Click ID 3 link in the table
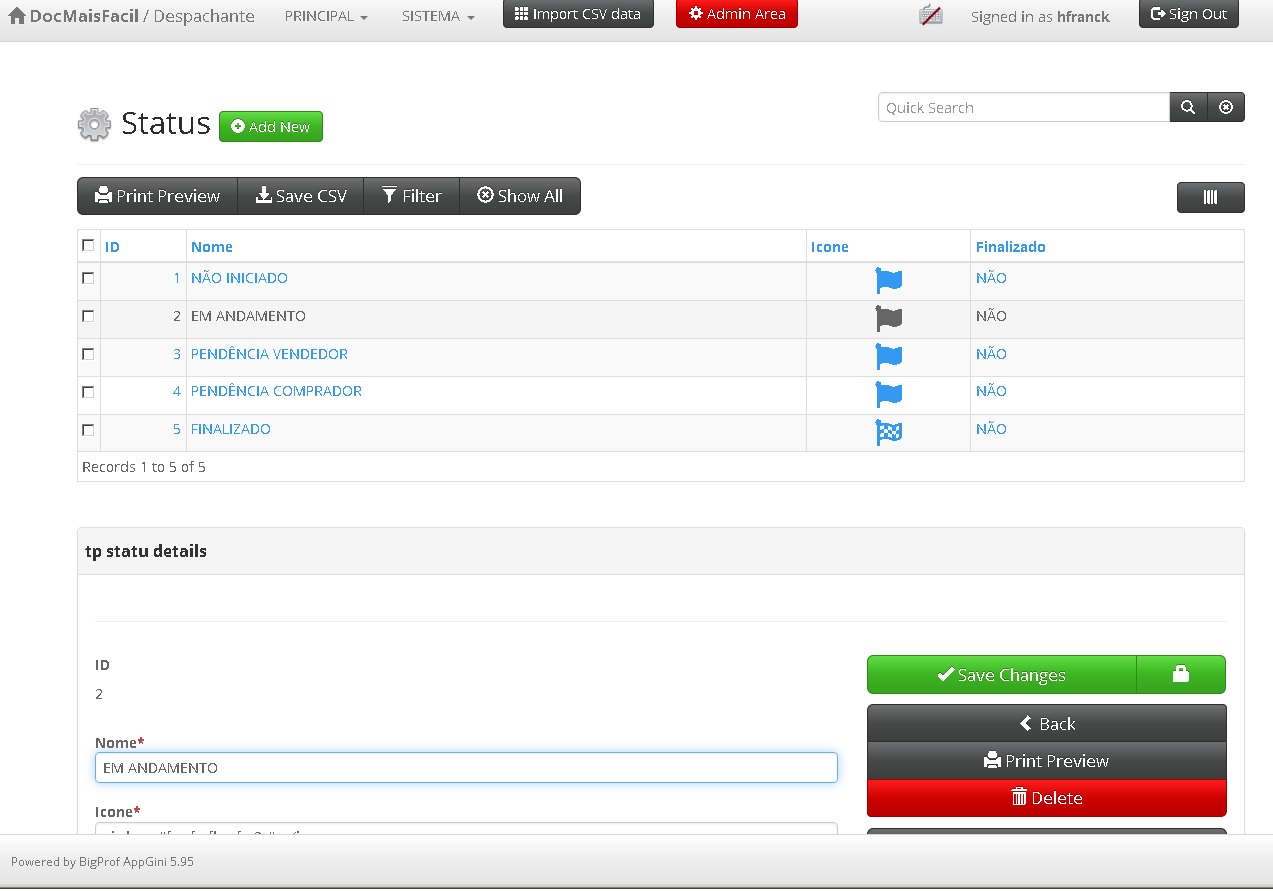This screenshot has width=1273, height=891. coord(177,354)
